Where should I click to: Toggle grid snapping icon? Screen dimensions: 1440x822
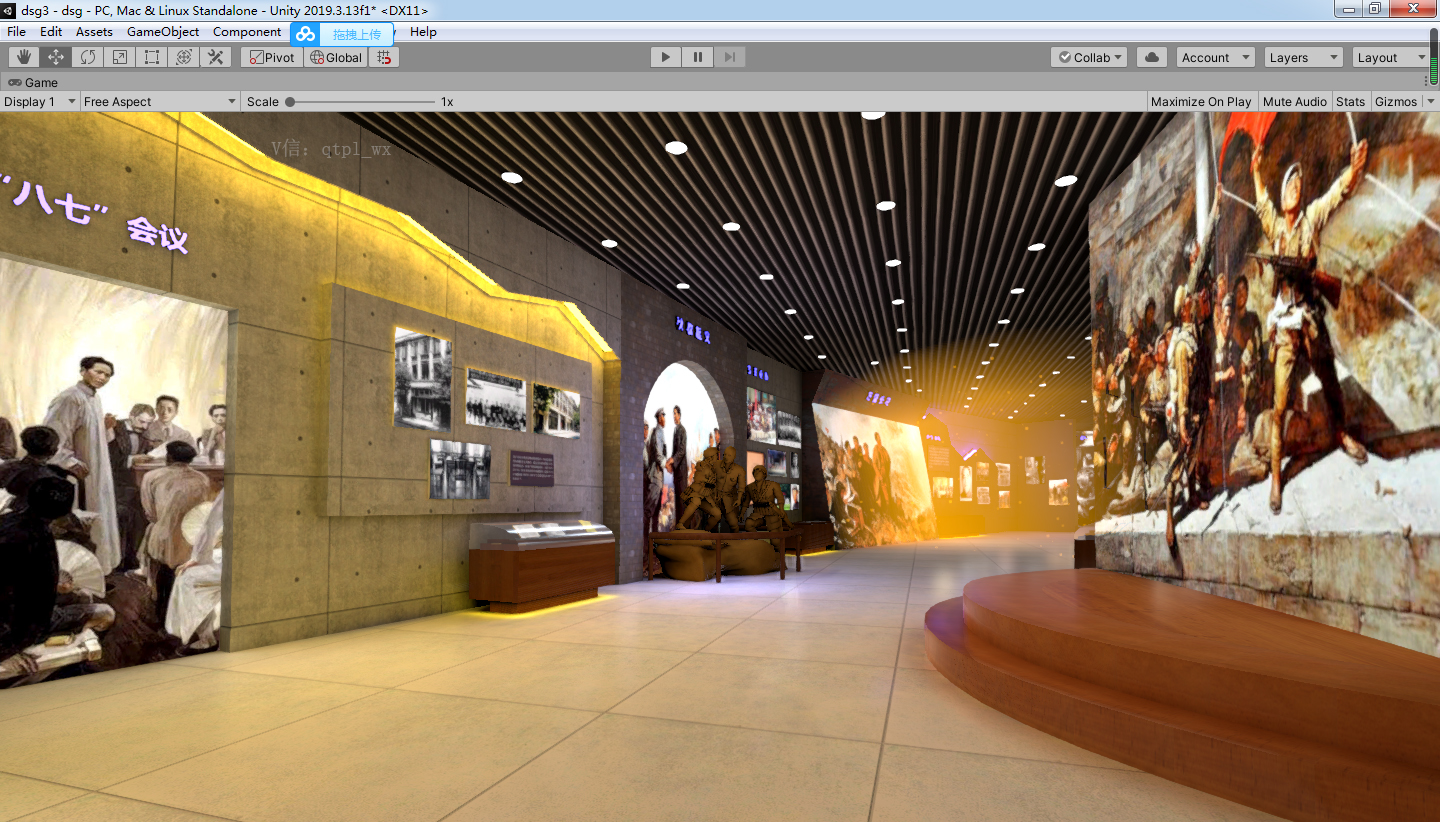(384, 57)
